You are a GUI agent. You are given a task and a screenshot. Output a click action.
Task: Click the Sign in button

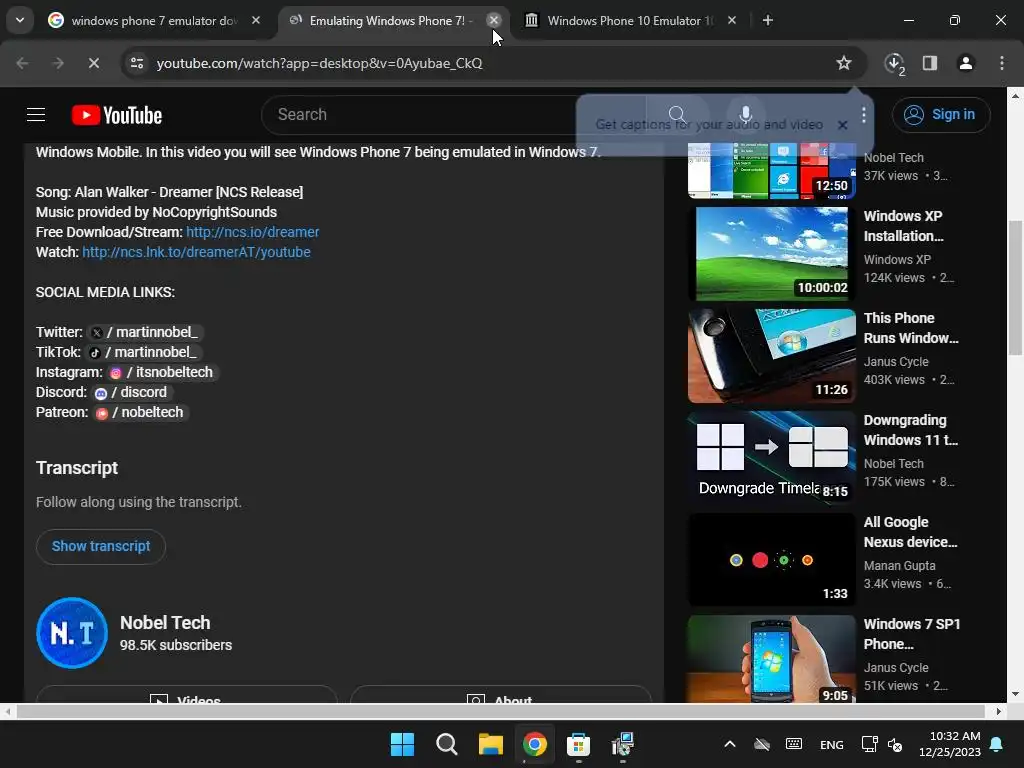pyautogui.click(x=941, y=115)
